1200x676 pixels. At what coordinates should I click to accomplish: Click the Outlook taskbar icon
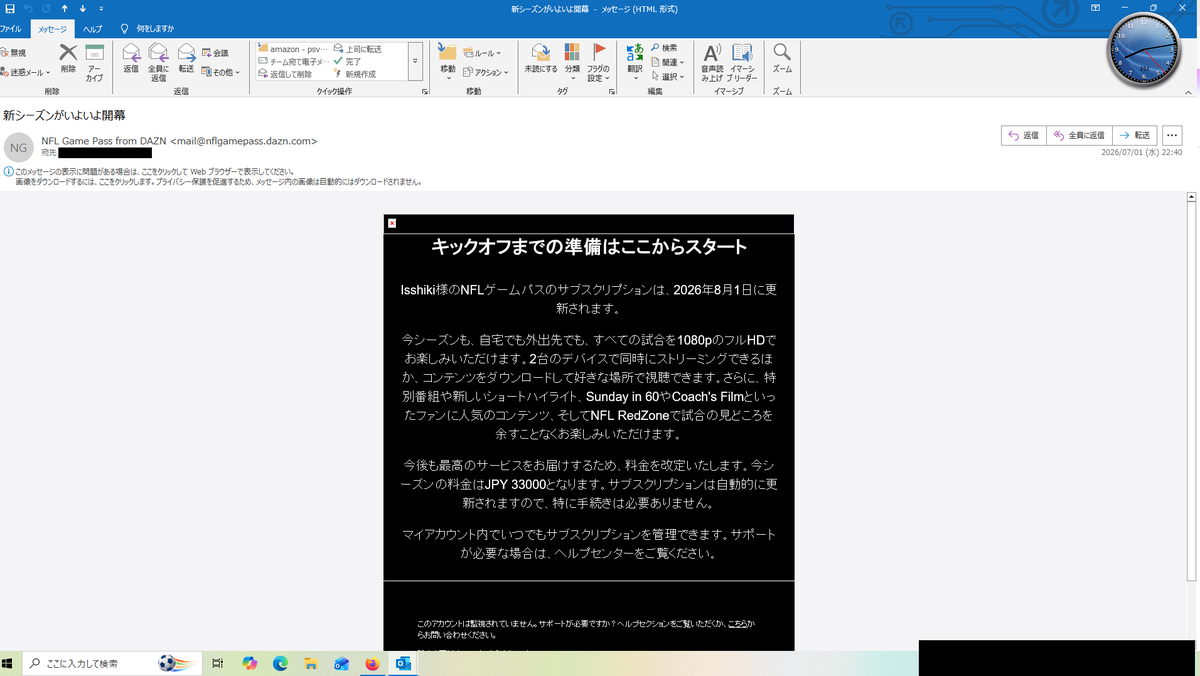pos(403,663)
